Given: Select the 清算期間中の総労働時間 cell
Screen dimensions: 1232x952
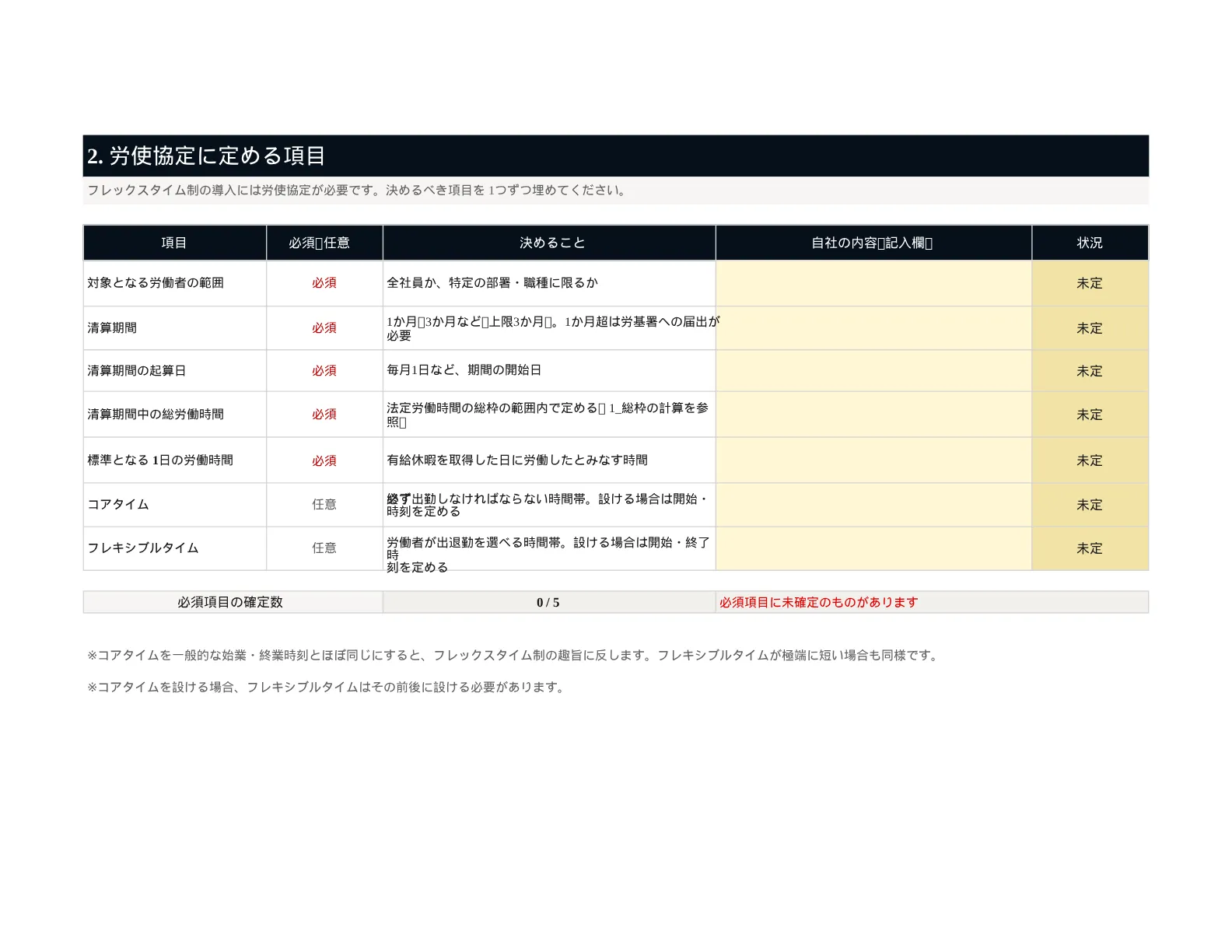Looking at the screenshot, I should (x=174, y=415).
